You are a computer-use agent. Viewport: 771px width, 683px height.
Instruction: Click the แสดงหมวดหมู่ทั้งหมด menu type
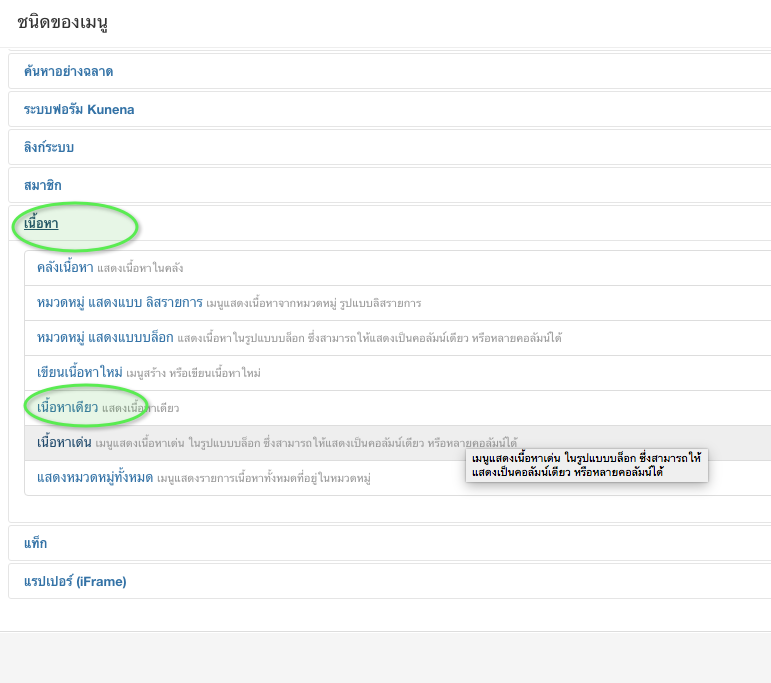(95, 478)
